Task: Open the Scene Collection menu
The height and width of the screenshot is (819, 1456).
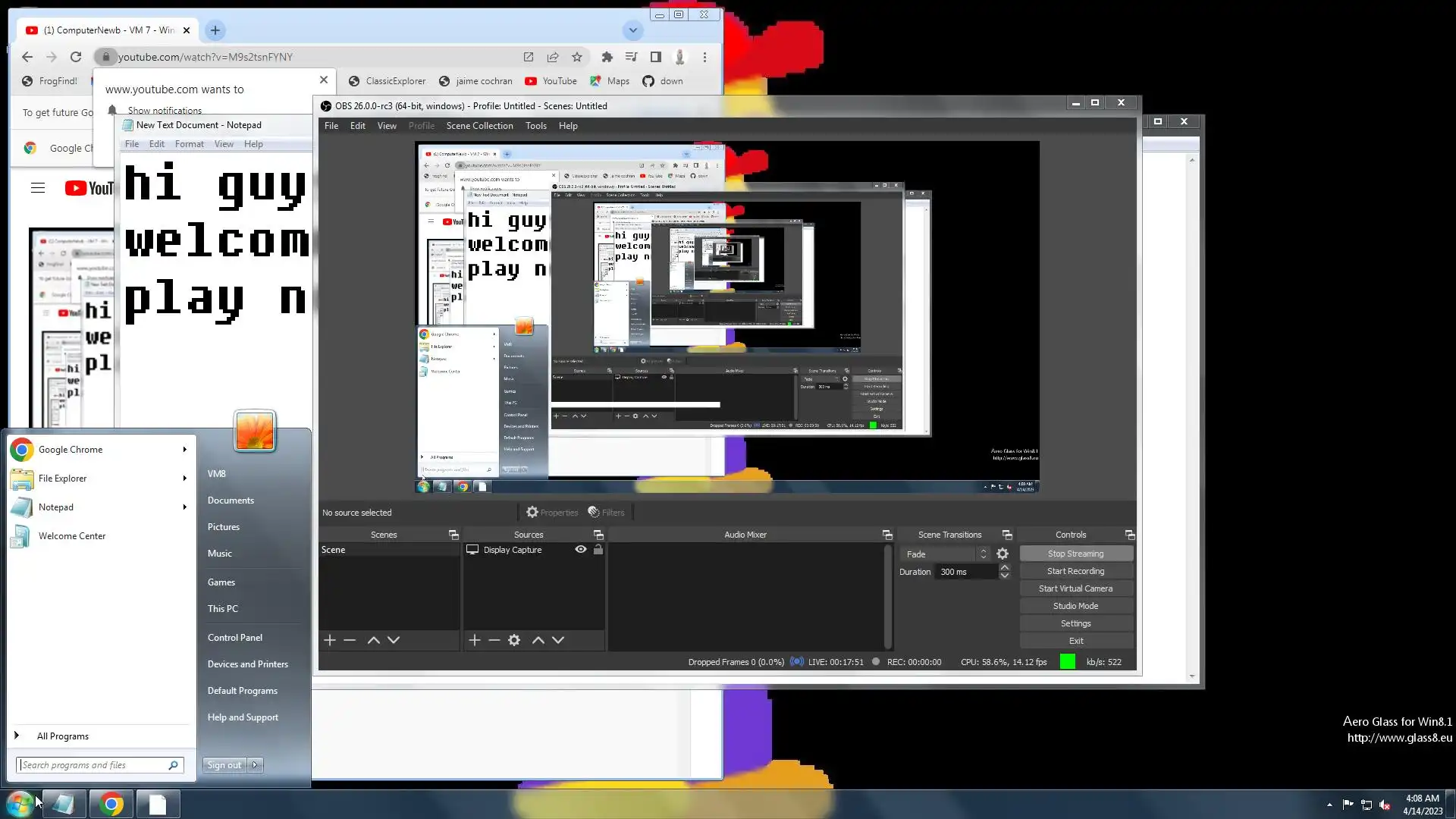Action: 479,126
